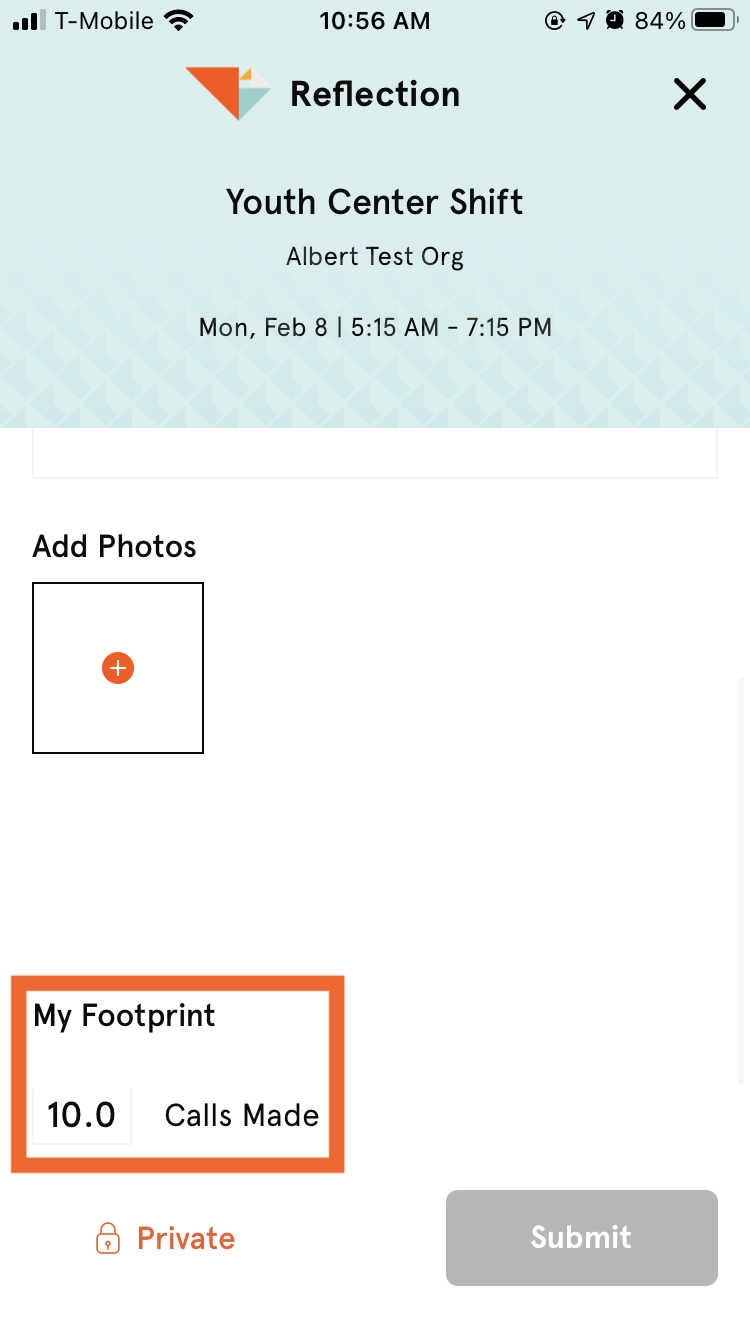This screenshot has height=1334, width=750.
Task: Tap the battery icon in status bar
Action: point(713,21)
